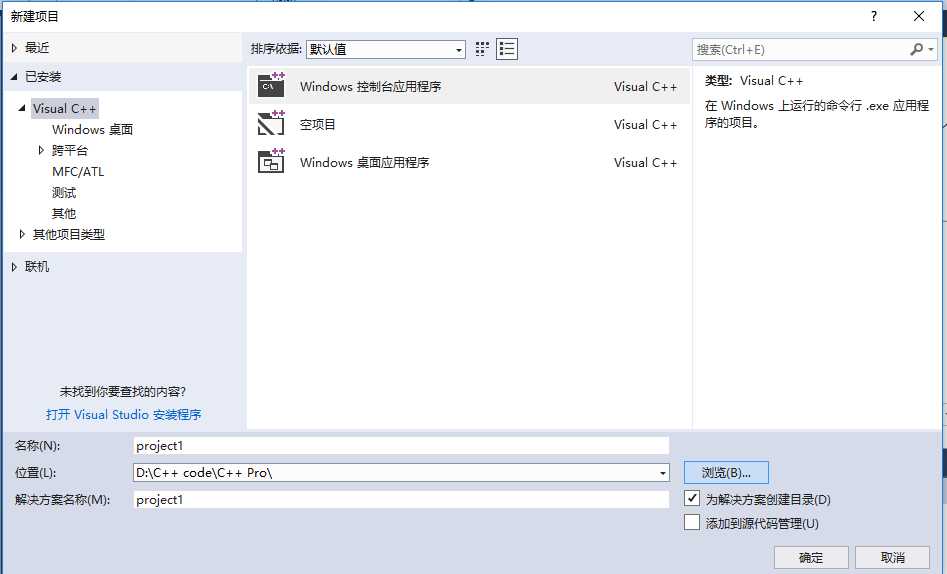Image resolution: width=947 pixels, height=574 pixels.
Task: Collapse the Visual C++ tree node
Action: click(22, 108)
